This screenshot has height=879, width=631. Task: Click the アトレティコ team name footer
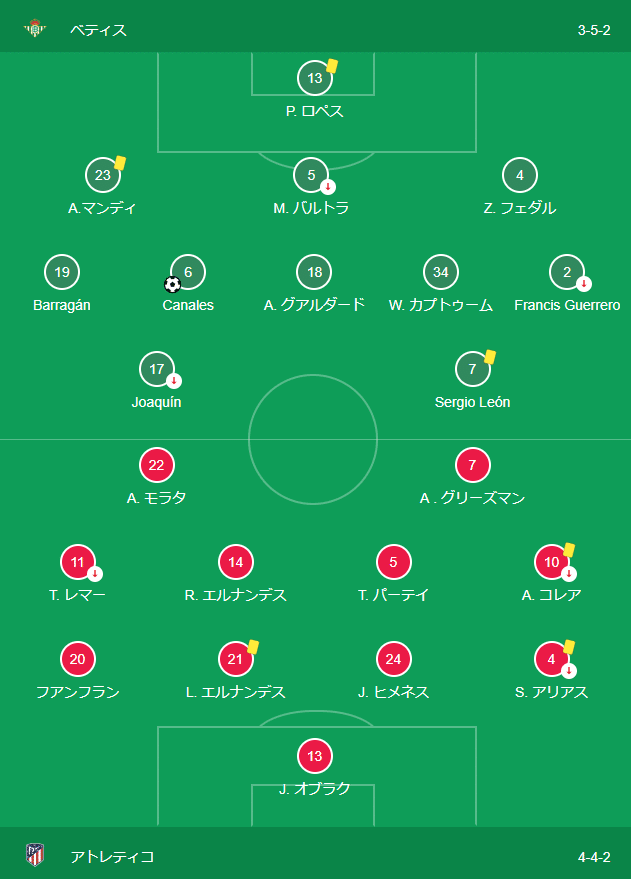point(112,857)
